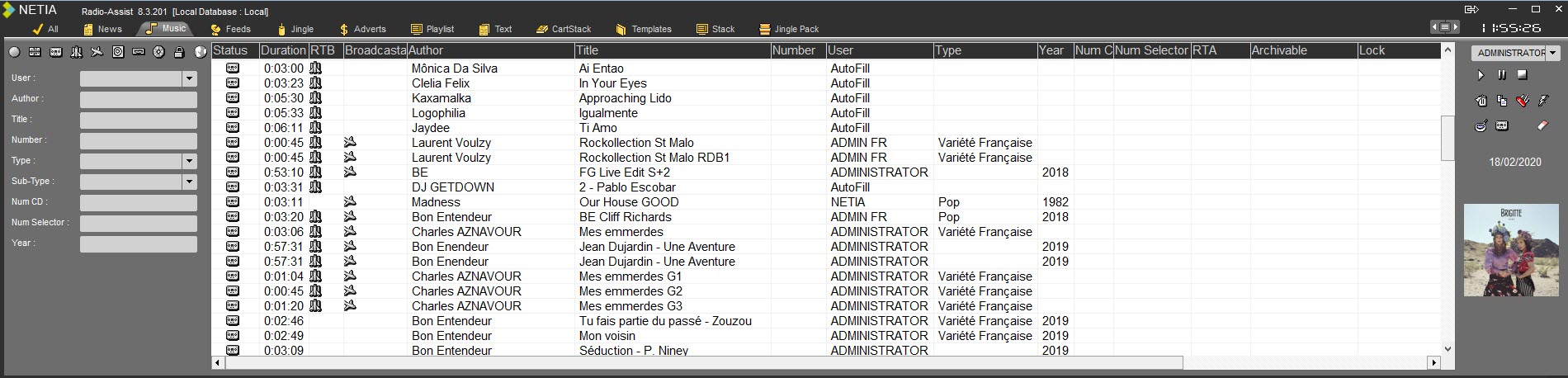Viewport: 1568px width, 378px height.
Task: Expand the Sub-Type filter dropdown
Action: pos(190,182)
